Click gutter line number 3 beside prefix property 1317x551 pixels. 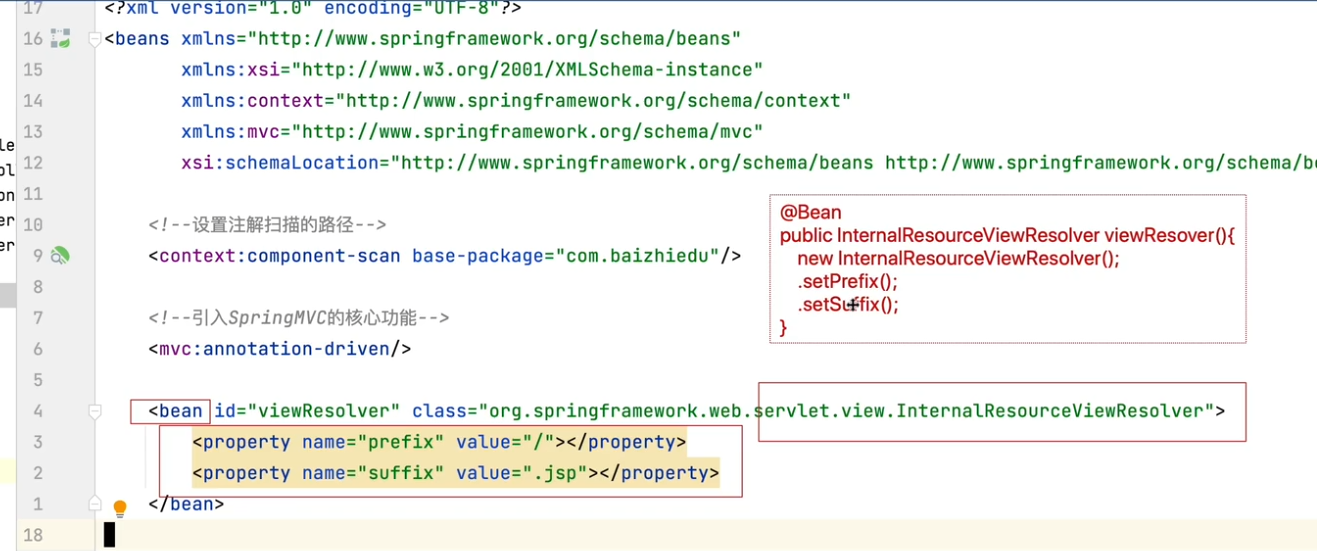(x=38, y=442)
